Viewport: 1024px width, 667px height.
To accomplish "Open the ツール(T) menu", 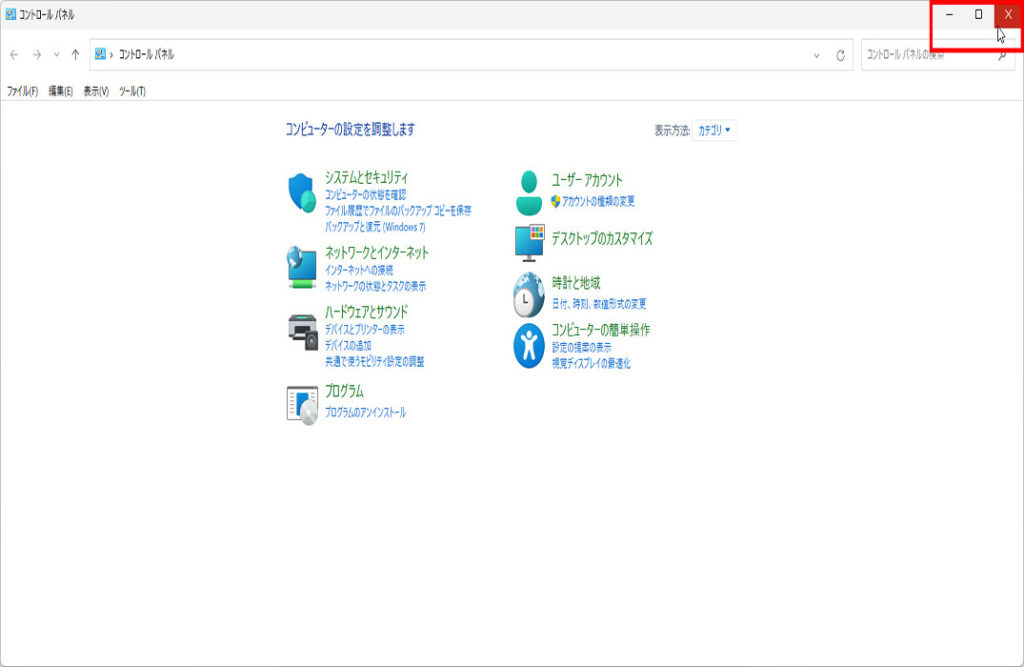I will point(132,91).
